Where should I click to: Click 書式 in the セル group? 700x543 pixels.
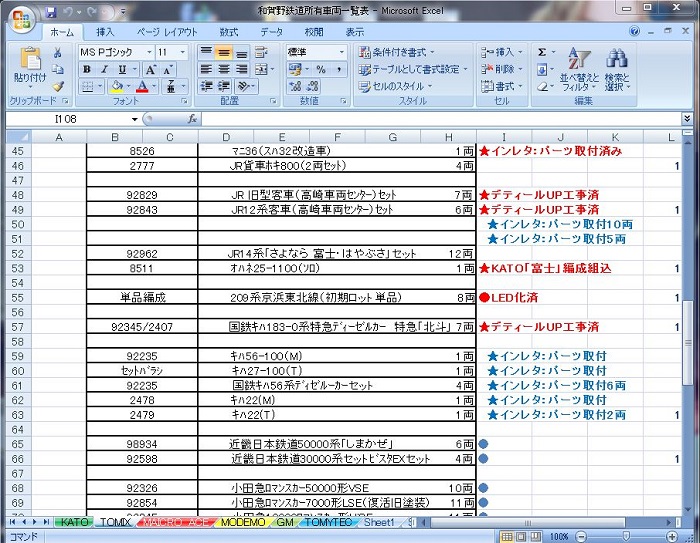click(501, 86)
